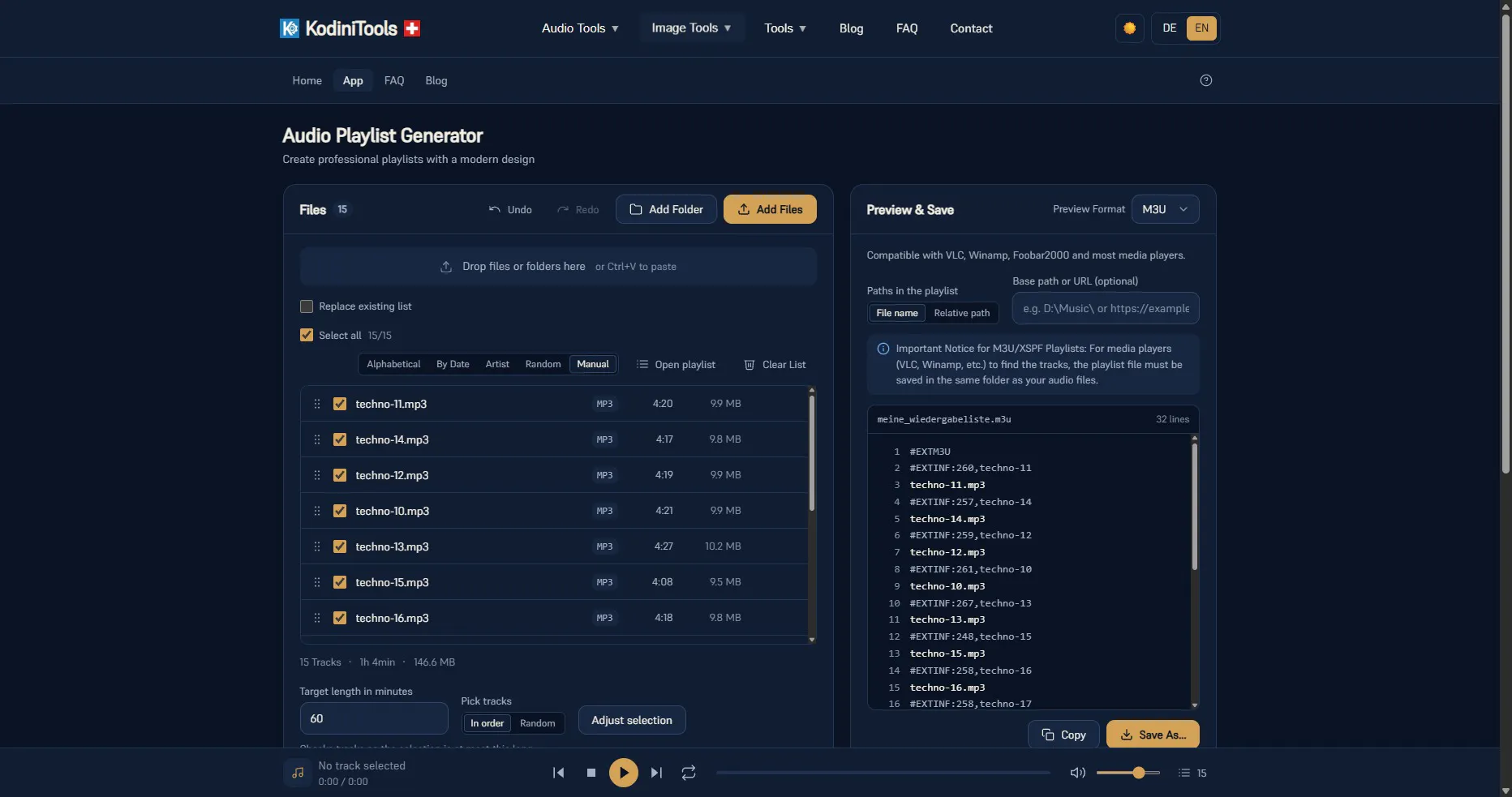Select Relative path option
The width and height of the screenshot is (1512, 797).
tap(961, 313)
